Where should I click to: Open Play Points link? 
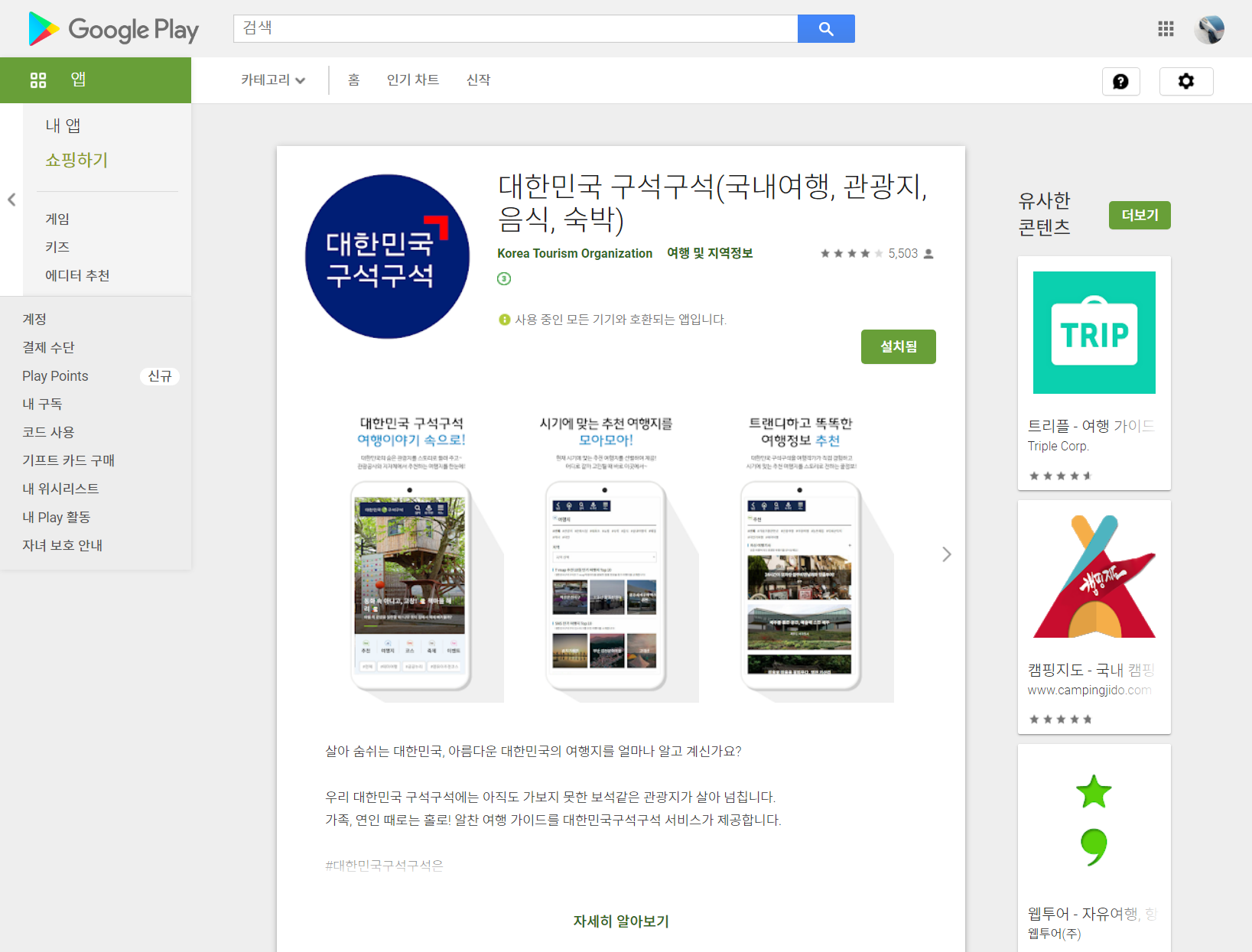click(55, 375)
